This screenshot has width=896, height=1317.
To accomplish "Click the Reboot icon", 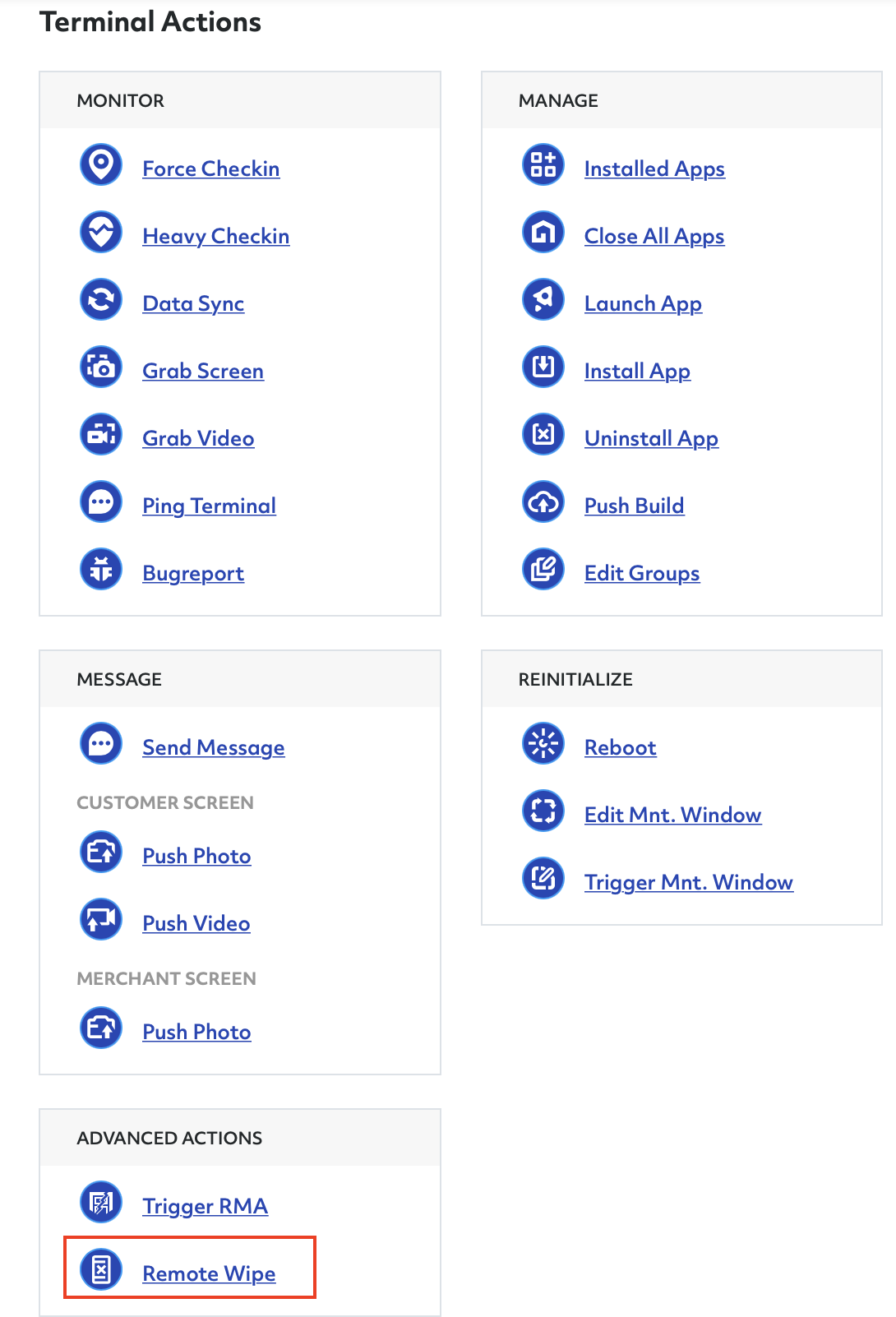I will point(543,743).
